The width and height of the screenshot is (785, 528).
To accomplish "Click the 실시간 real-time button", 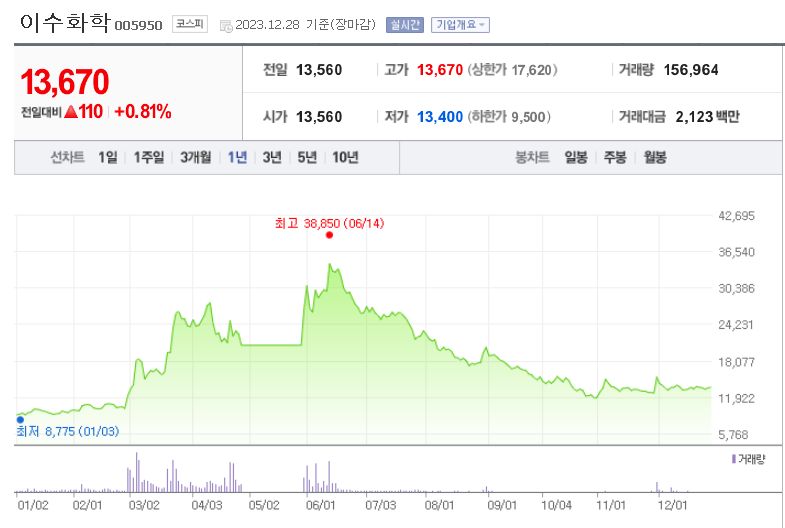I will (x=405, y=25).
